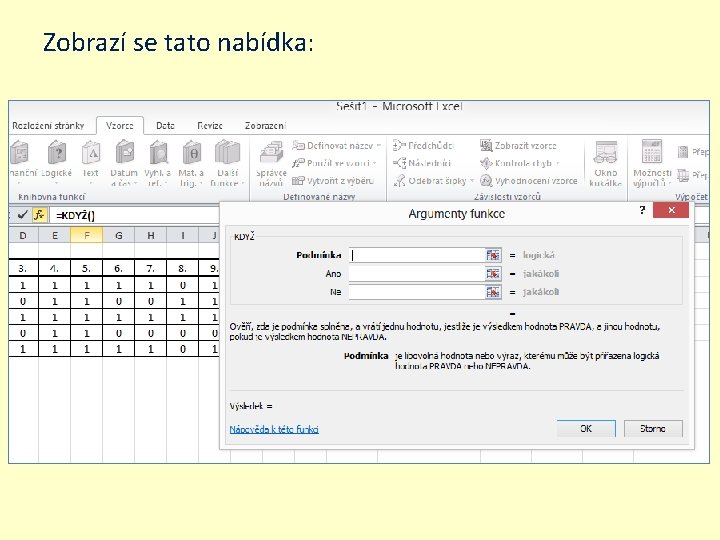Expand Definovat název dropdown arrow
The height and width of the screenshot is (540, 720).
pyautogui.click(x=379, y=146)
